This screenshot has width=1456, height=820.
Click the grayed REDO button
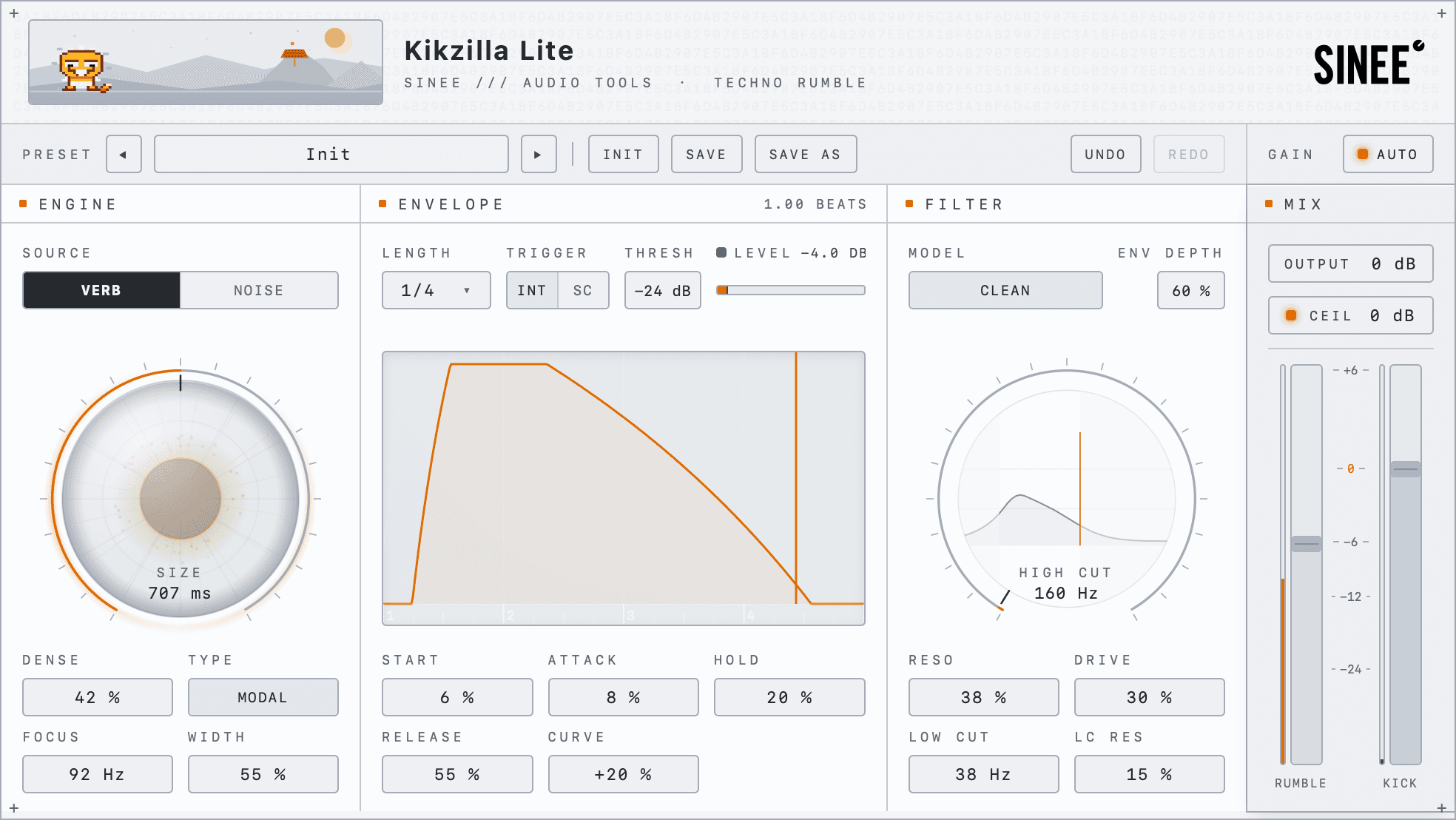pos(1189,155)
